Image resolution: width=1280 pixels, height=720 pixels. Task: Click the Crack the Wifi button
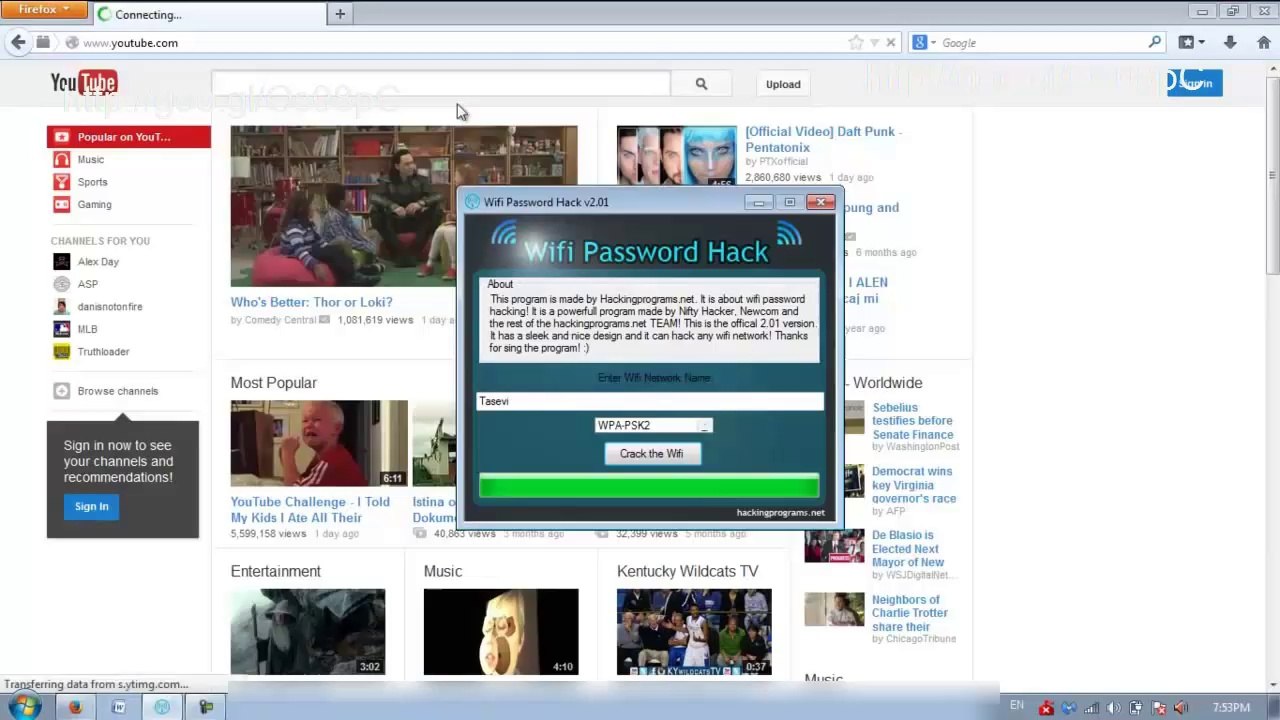pyautogui.click(x=651, y=454)
